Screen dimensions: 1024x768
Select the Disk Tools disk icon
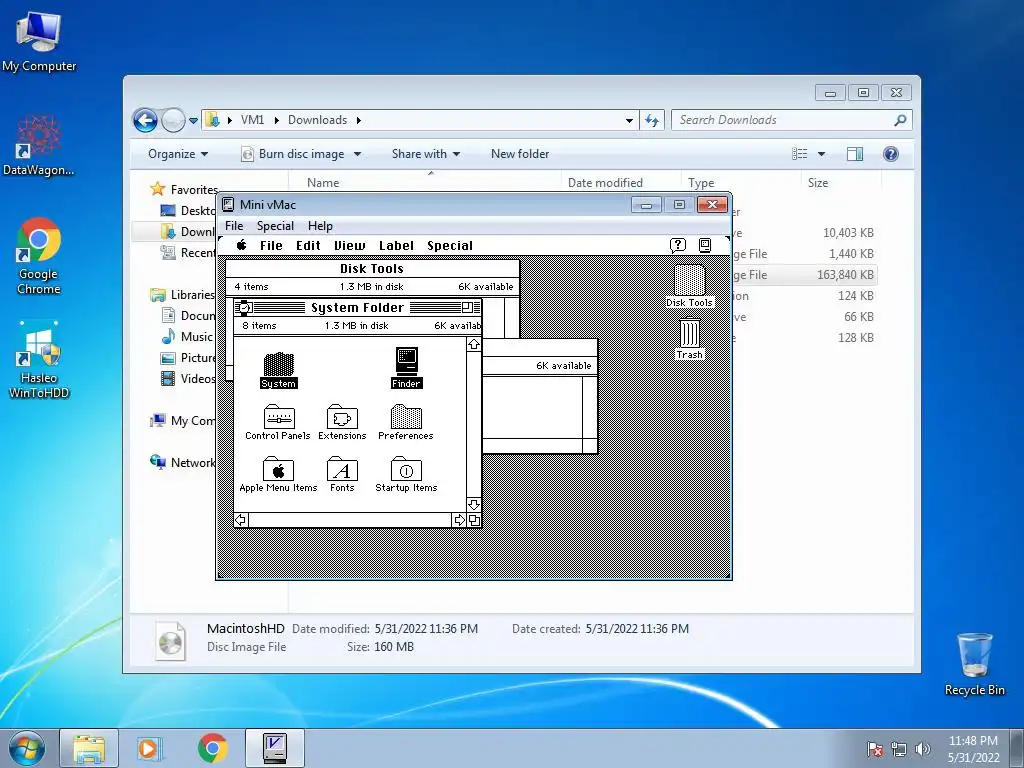pos(690,280)
